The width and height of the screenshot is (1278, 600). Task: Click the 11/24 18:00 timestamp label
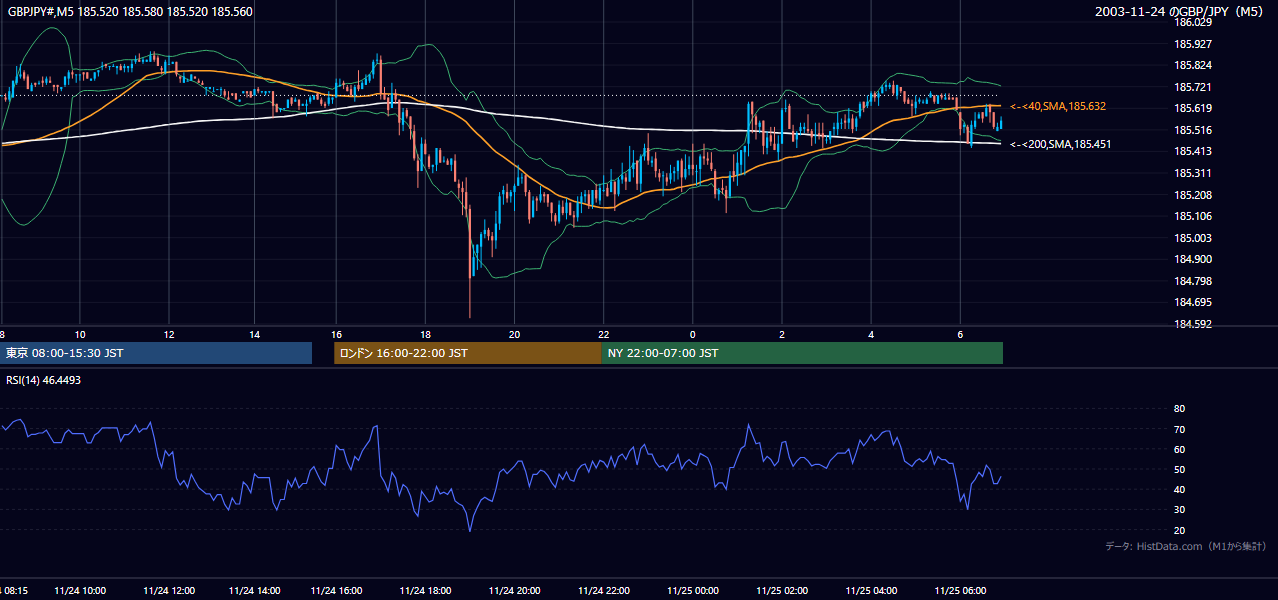tap(425, 590)
